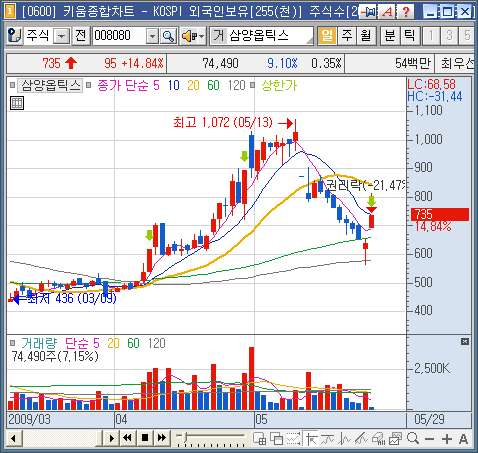Click the 전 button beside stock type
478x453 pixels.
(81, 35)
